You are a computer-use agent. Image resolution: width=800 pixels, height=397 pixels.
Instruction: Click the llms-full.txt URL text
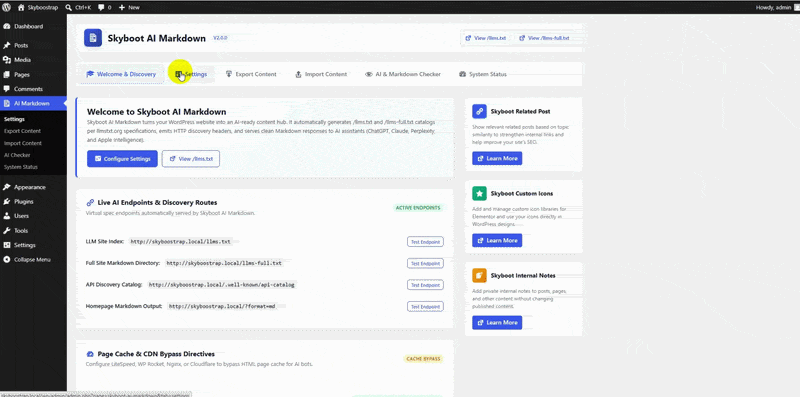tap(224, 263)
